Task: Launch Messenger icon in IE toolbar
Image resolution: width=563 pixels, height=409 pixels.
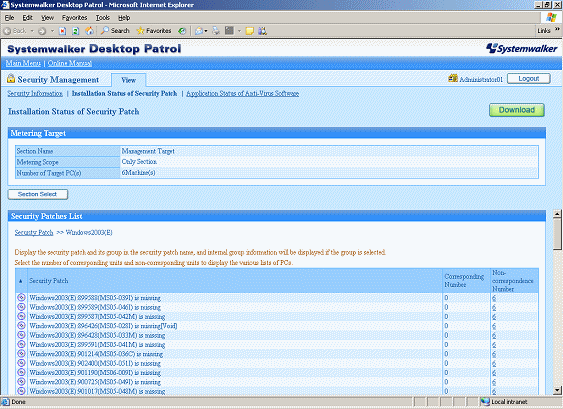Action: [263, 31]
